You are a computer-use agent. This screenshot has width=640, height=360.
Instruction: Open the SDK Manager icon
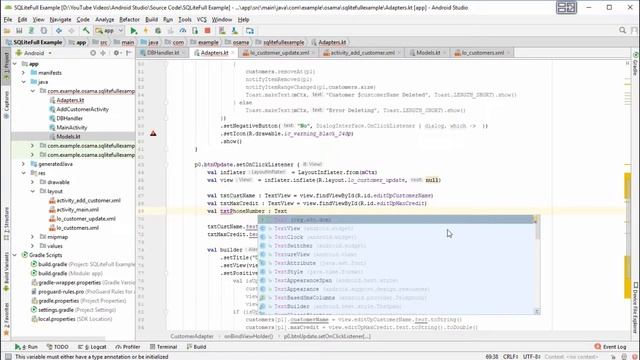click(x=235, y=31)
